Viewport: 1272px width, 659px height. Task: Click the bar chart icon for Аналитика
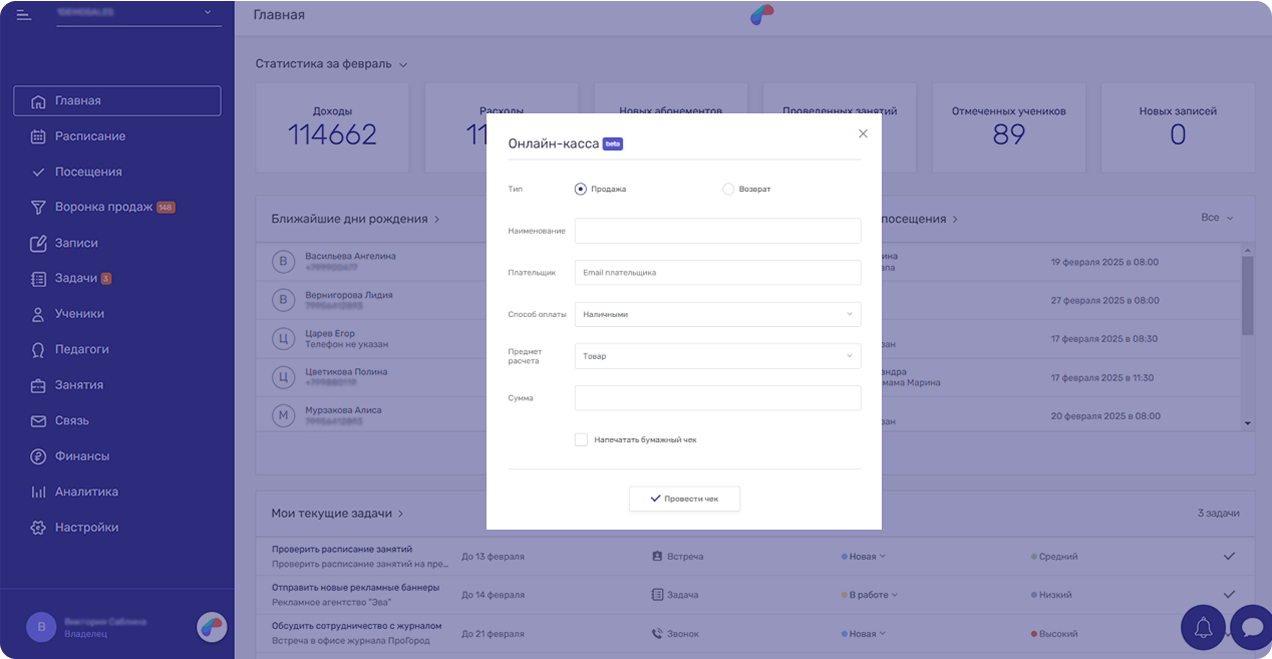click(x=38, y=492)
